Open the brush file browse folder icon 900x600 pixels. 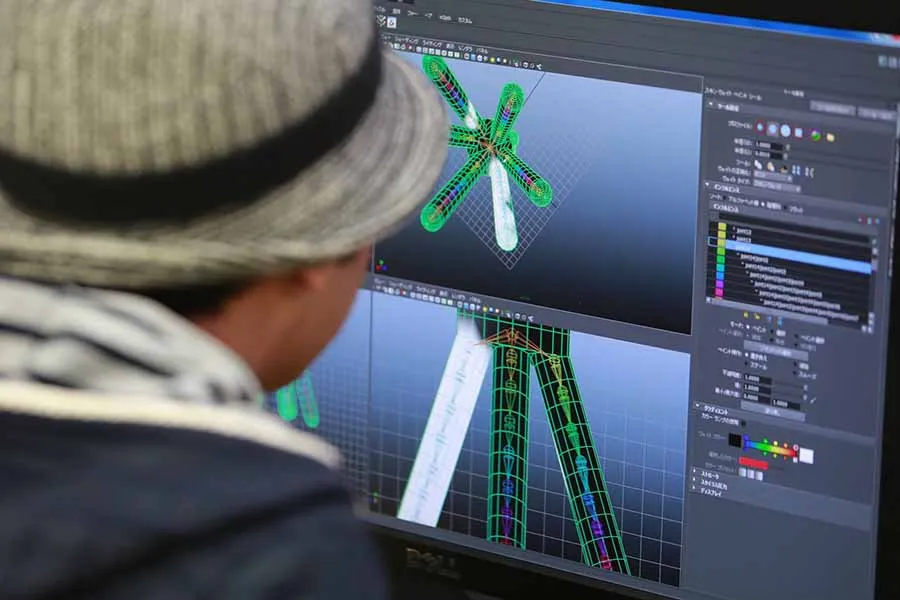pyautogui.click(x=830, y=136)
